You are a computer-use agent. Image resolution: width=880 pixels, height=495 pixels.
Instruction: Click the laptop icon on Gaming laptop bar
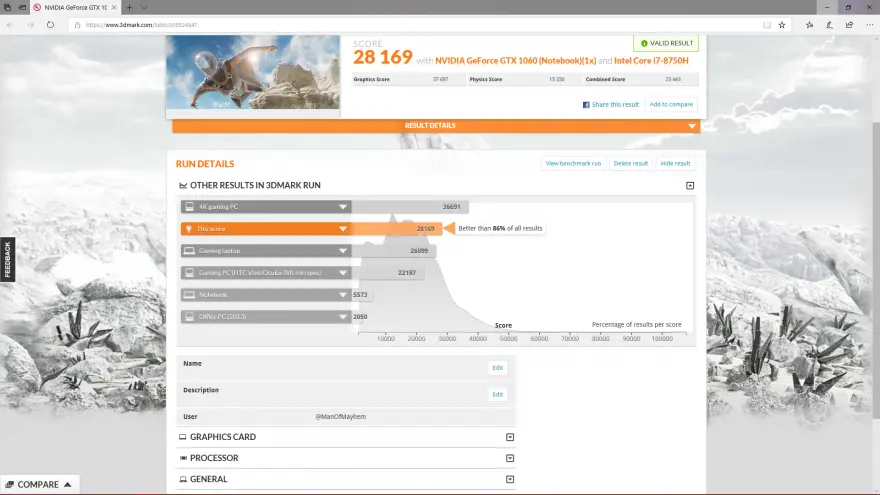coord(189,250)
